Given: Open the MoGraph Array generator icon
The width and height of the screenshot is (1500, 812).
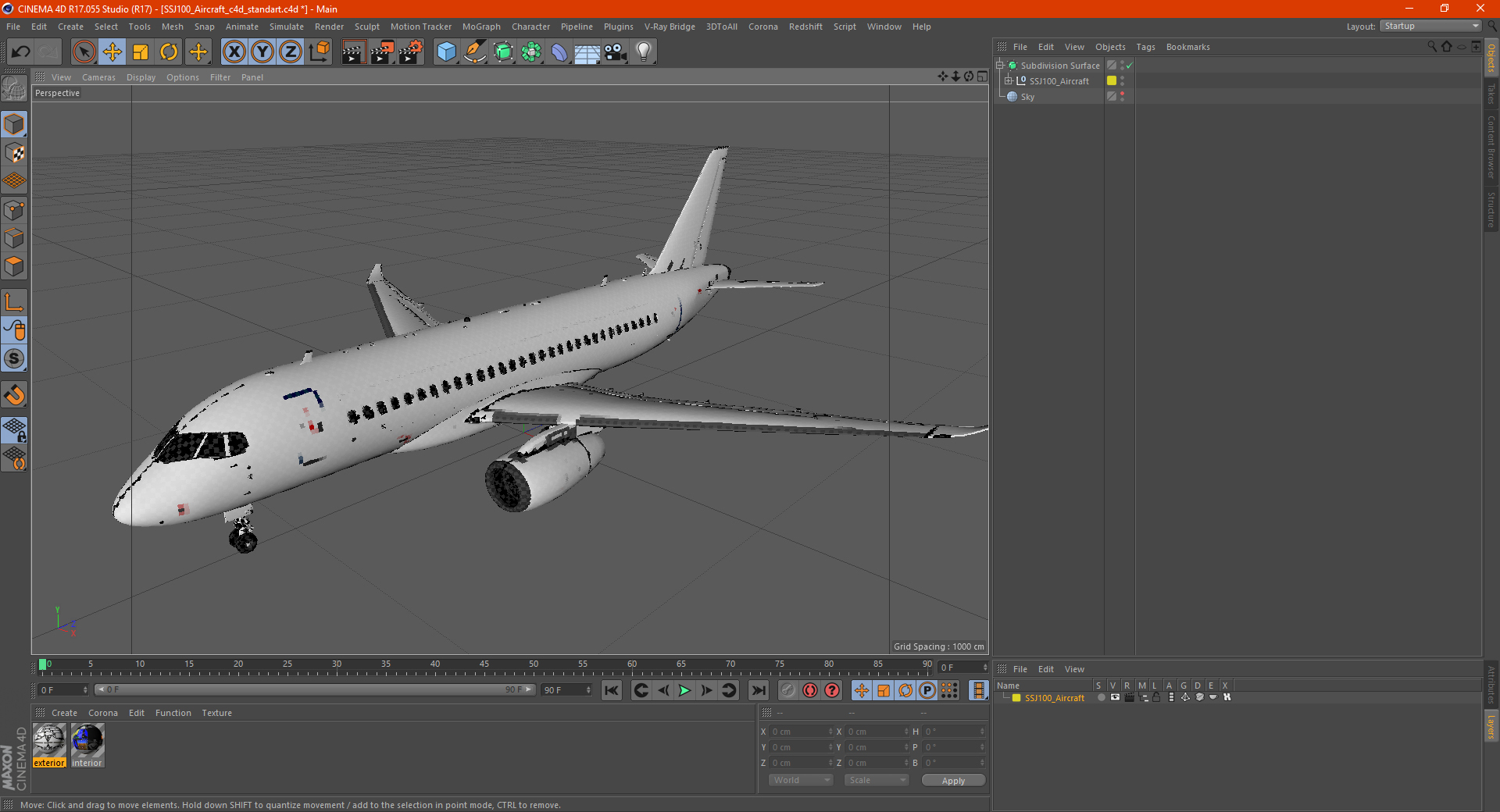Looking at the screenshot, I should pos(532,52).
